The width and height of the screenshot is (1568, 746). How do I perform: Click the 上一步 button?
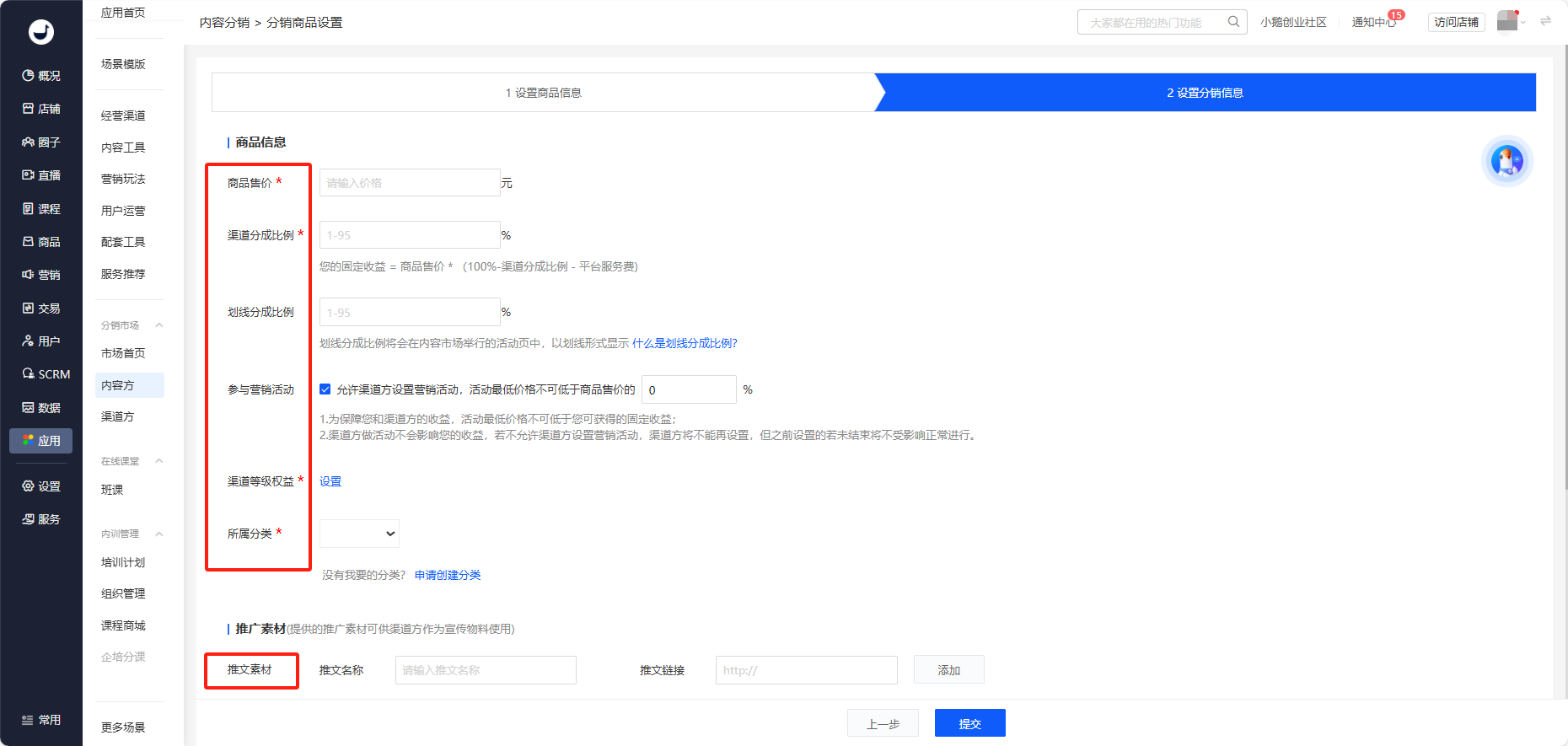click(x=883, y=723)
